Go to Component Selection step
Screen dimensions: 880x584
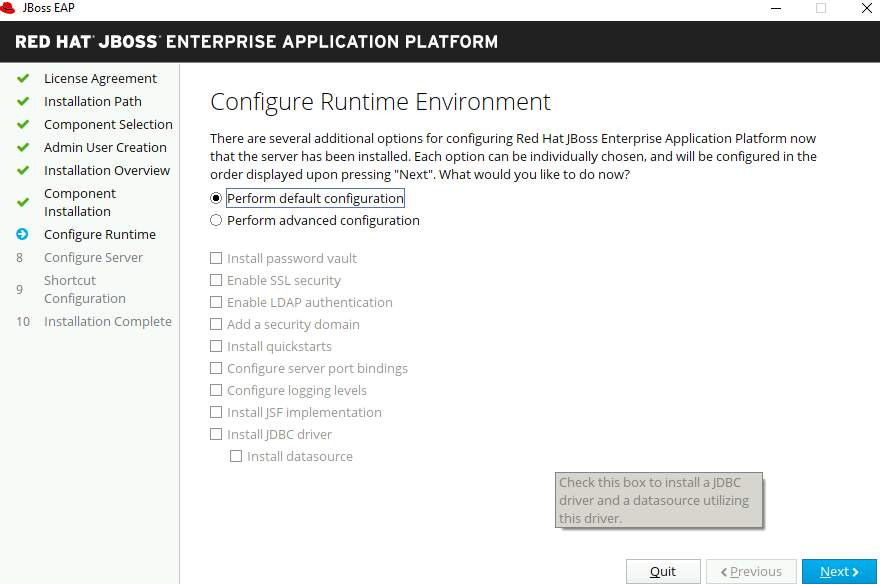click(x=108, y=125)
